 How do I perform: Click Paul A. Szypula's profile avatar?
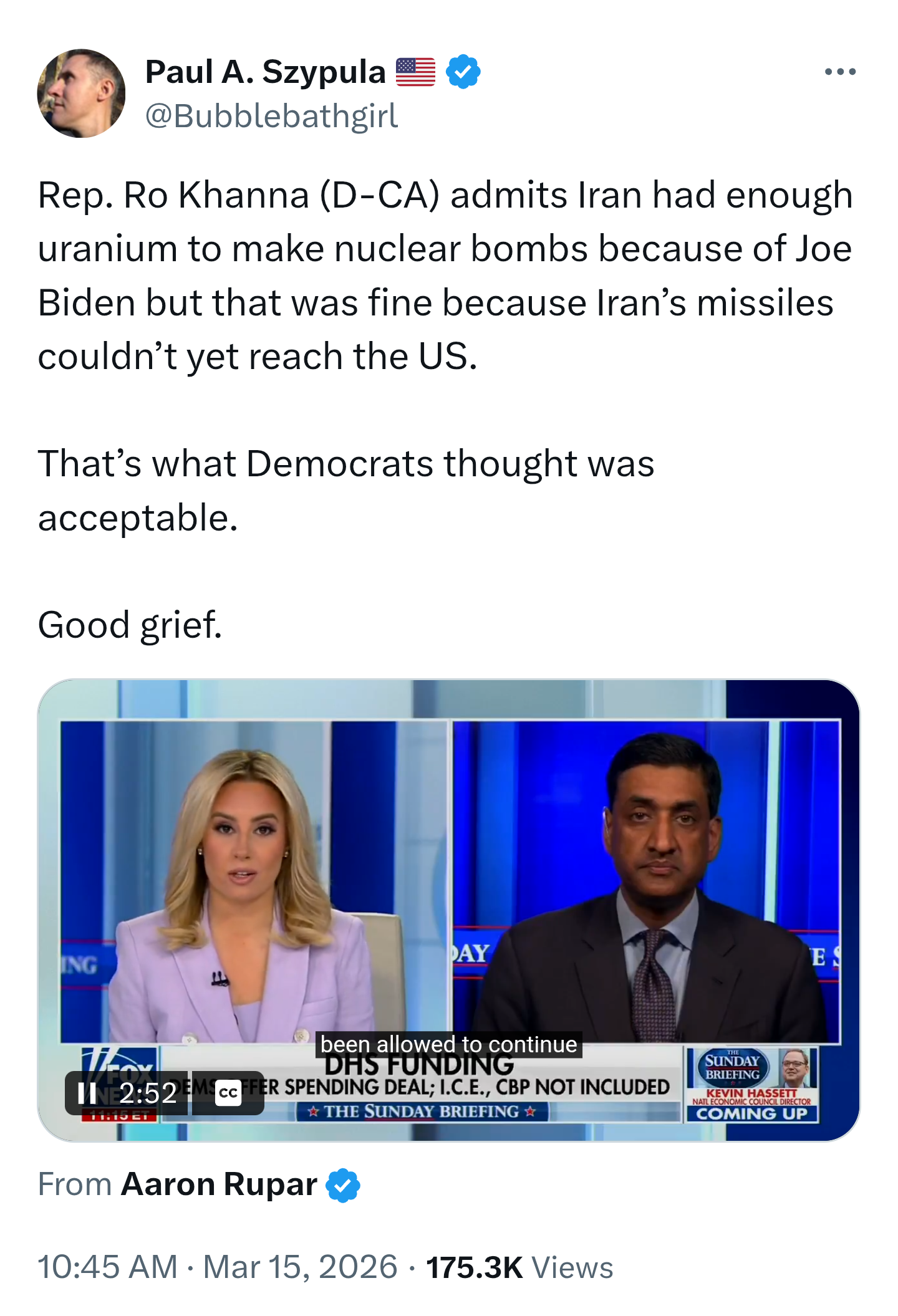pyautogui.click(x=81, y=94)
